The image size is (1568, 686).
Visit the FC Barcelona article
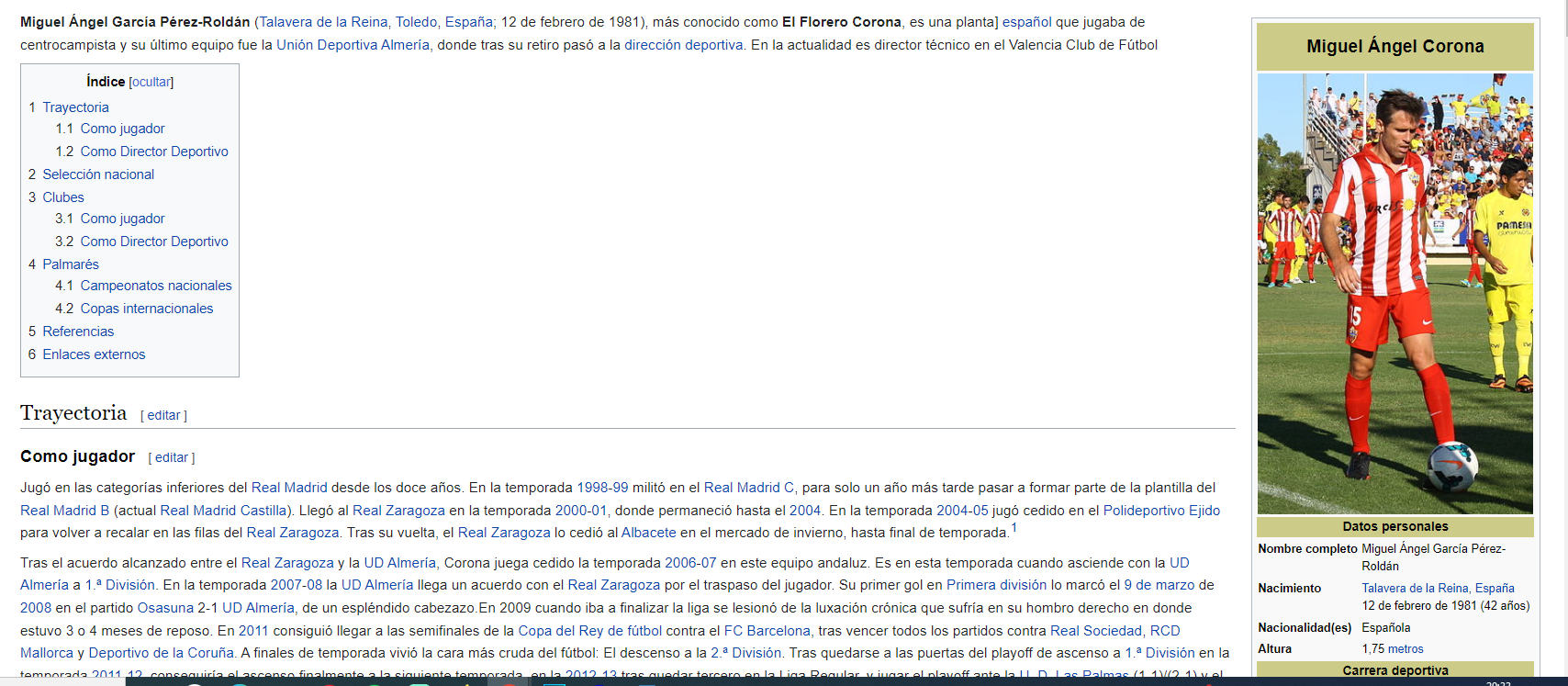tap(767, 631)
